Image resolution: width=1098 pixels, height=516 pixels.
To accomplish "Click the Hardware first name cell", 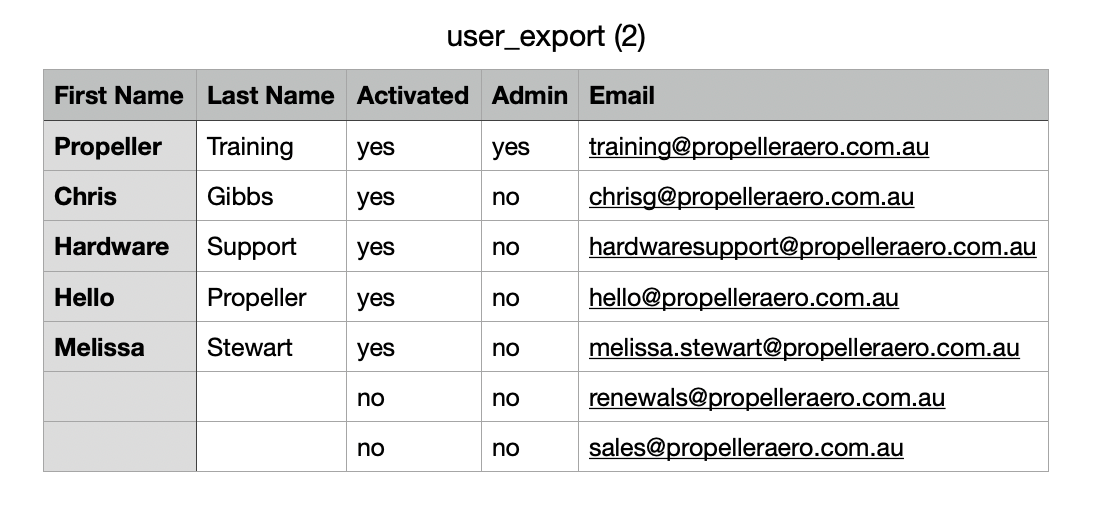I will pos(120,246).
